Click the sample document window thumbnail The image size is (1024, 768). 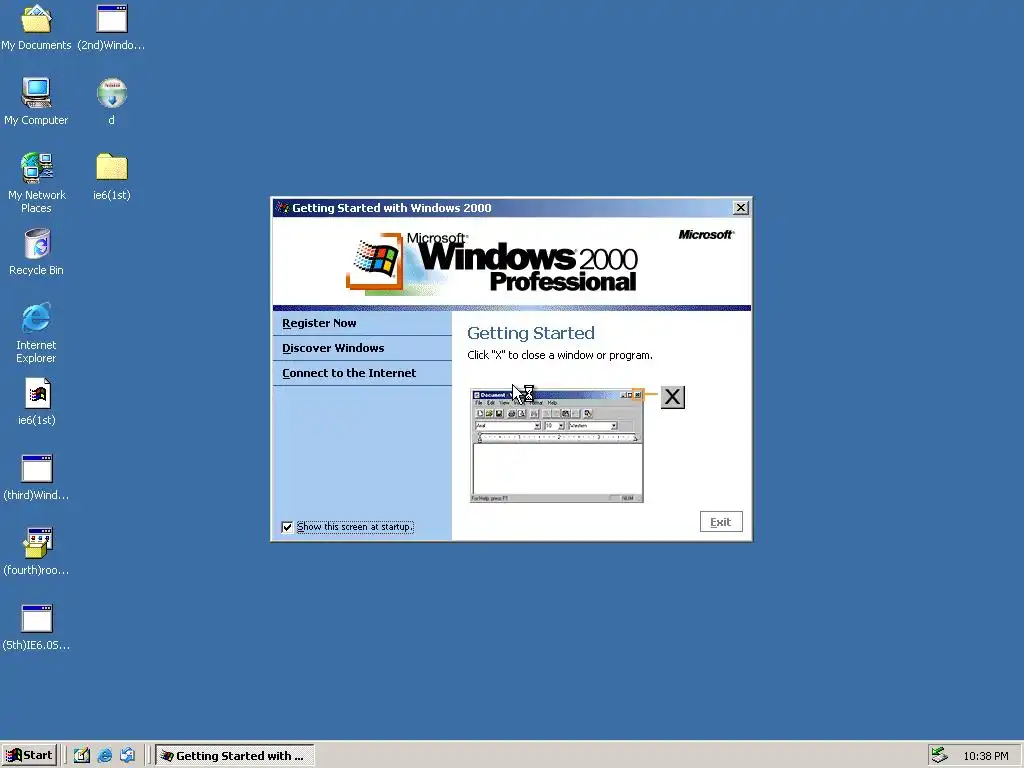556,446
